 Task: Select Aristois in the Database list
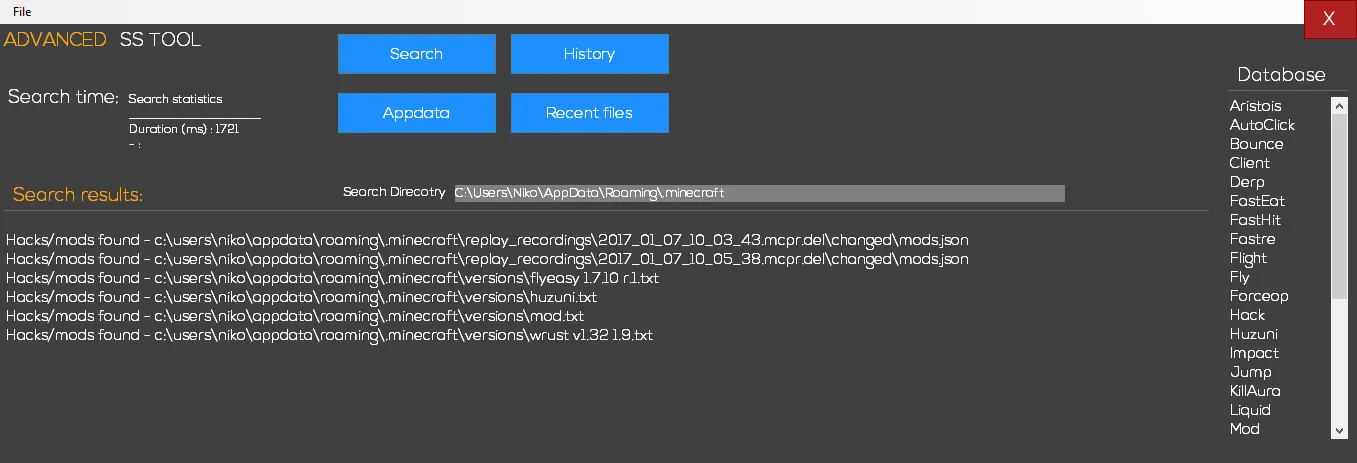[1255, 106]
